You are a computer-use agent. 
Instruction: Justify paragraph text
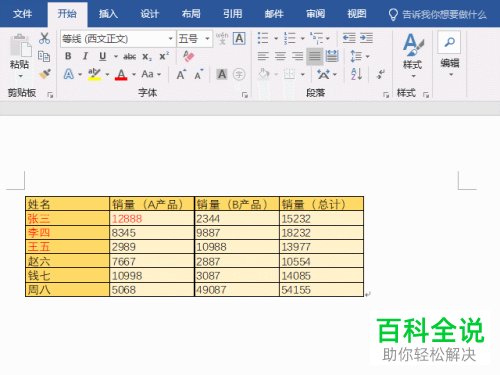coord(315,56)
